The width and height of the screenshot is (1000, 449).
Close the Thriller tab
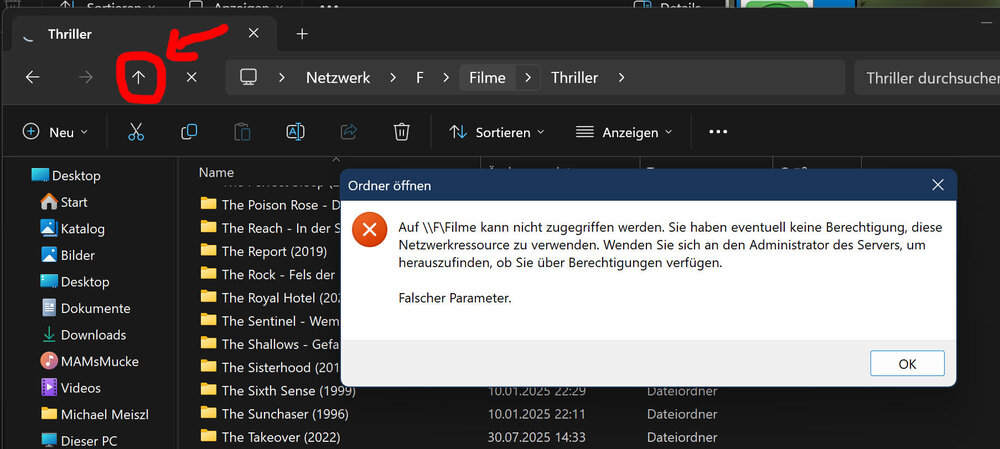point(253,33)
